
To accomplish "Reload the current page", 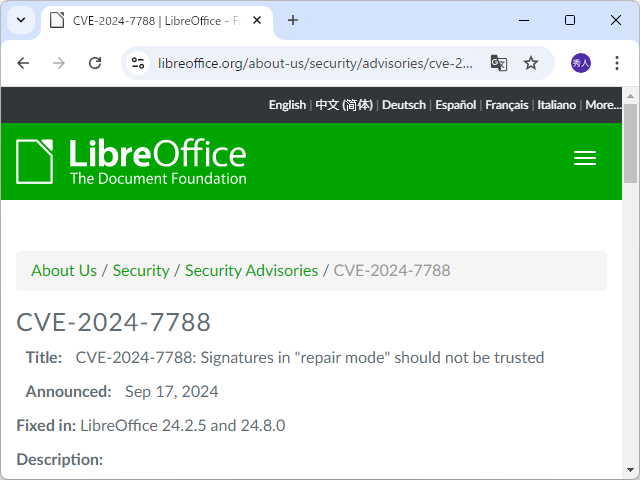I will (x=95, y=63).
